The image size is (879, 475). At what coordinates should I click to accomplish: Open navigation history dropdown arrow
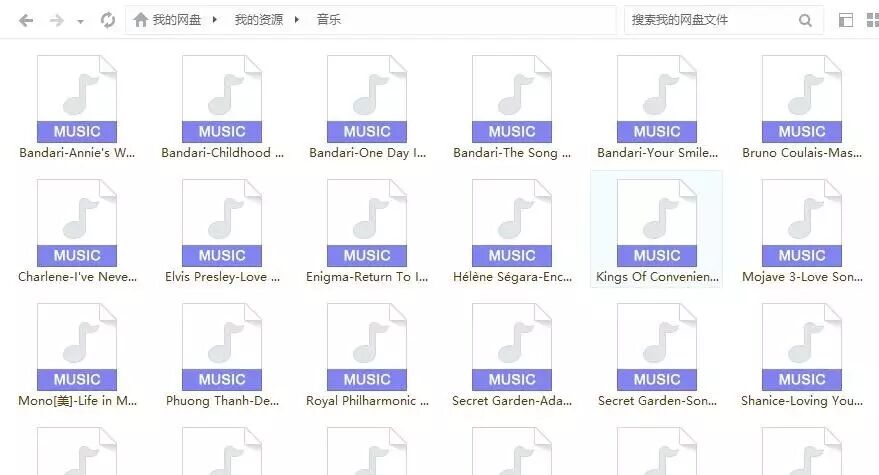[80, 22]
